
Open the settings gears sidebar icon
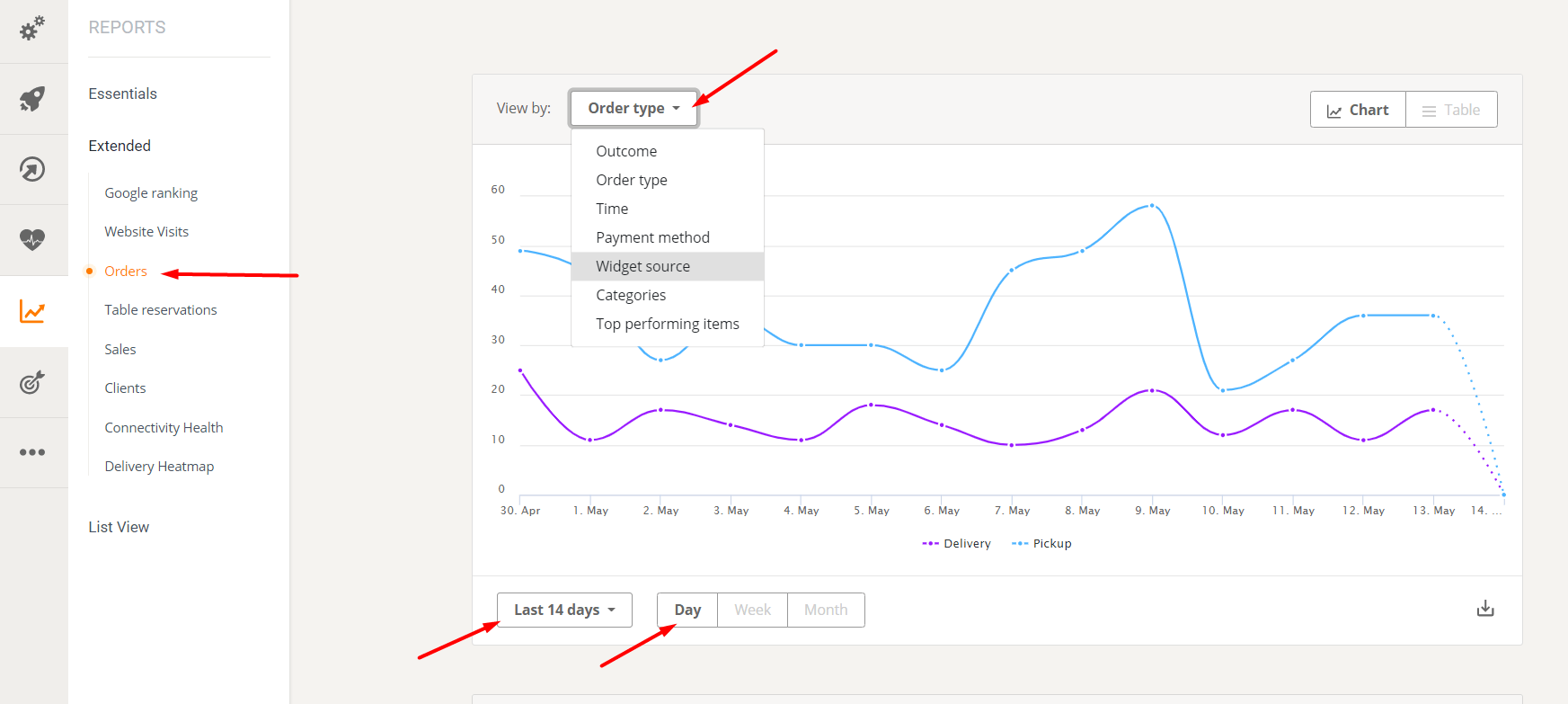coord(32,29)
